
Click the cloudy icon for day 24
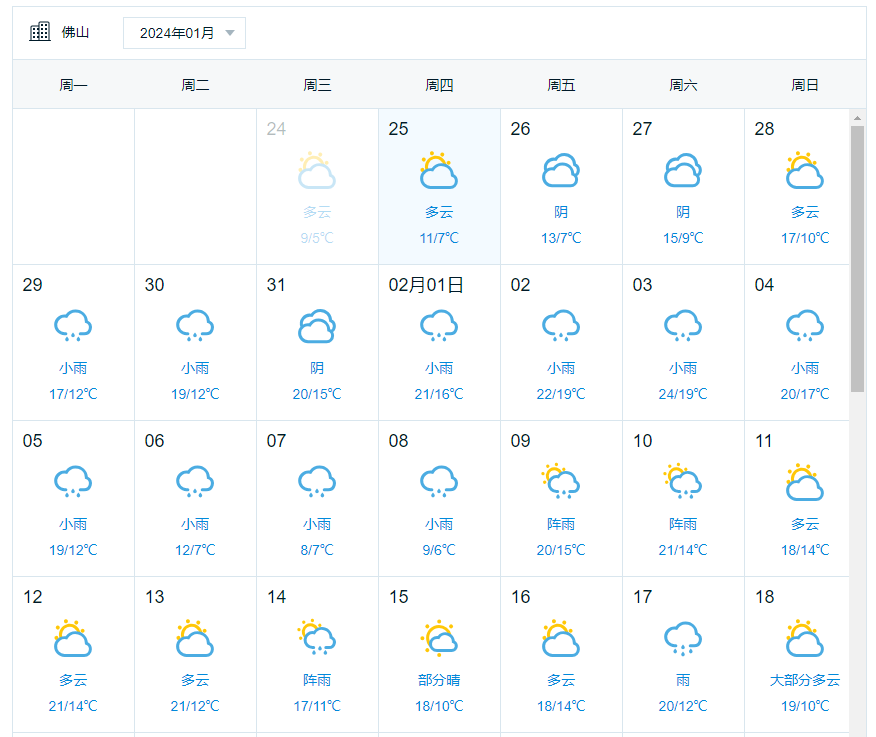coord(317,170)
